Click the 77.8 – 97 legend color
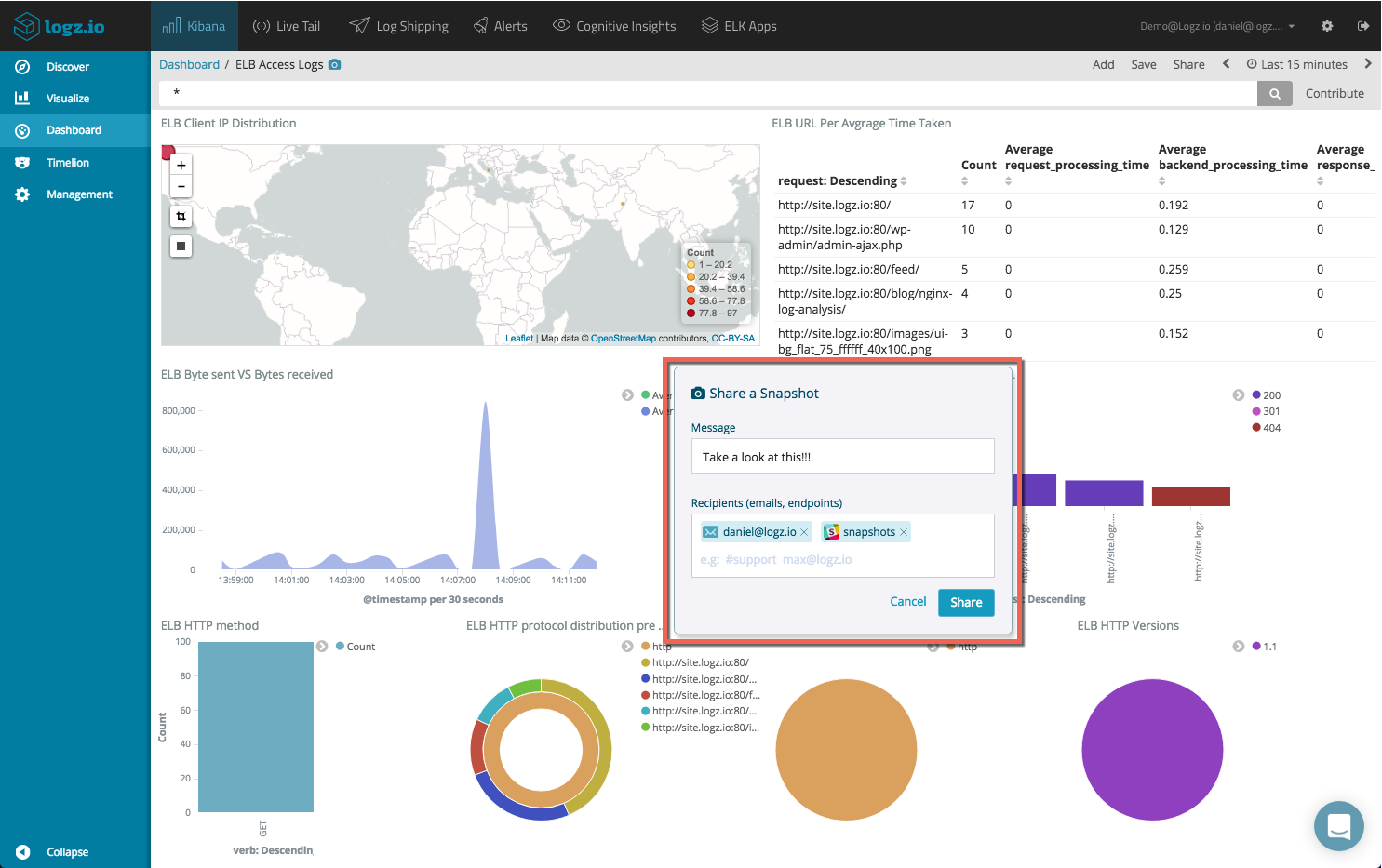The image size is (1382, 868). [x=691, y=314]
